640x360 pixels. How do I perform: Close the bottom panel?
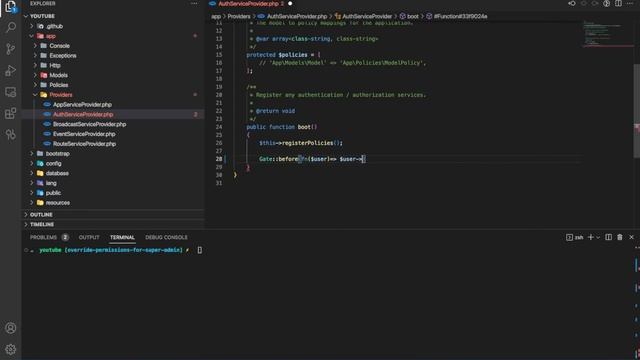click(631, 237)
